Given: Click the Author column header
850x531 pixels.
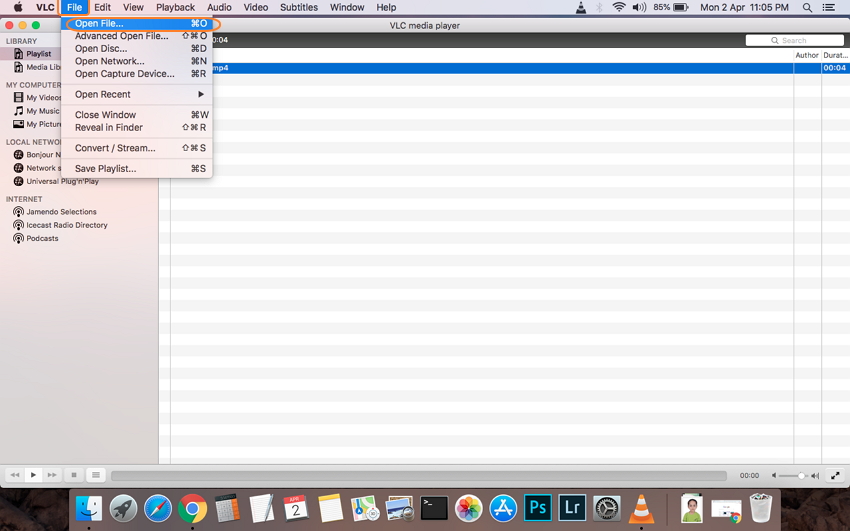Looking at the screenshot, I should click(x=807, y=55).
